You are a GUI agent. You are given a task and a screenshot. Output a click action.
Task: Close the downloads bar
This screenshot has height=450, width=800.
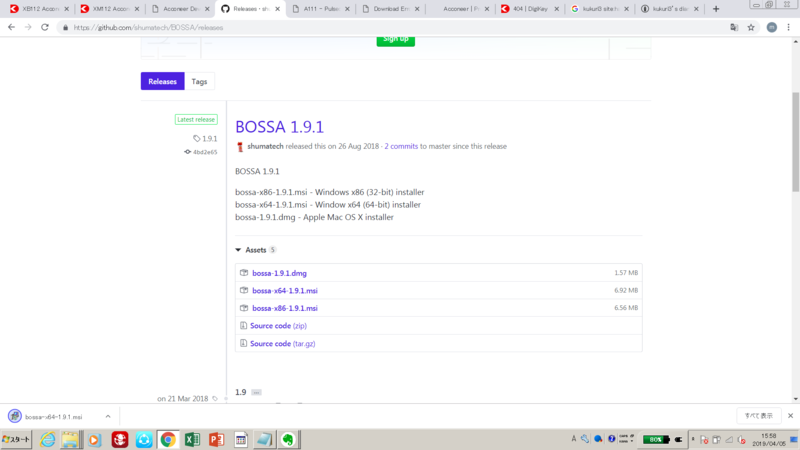click(x=790, y=416)
